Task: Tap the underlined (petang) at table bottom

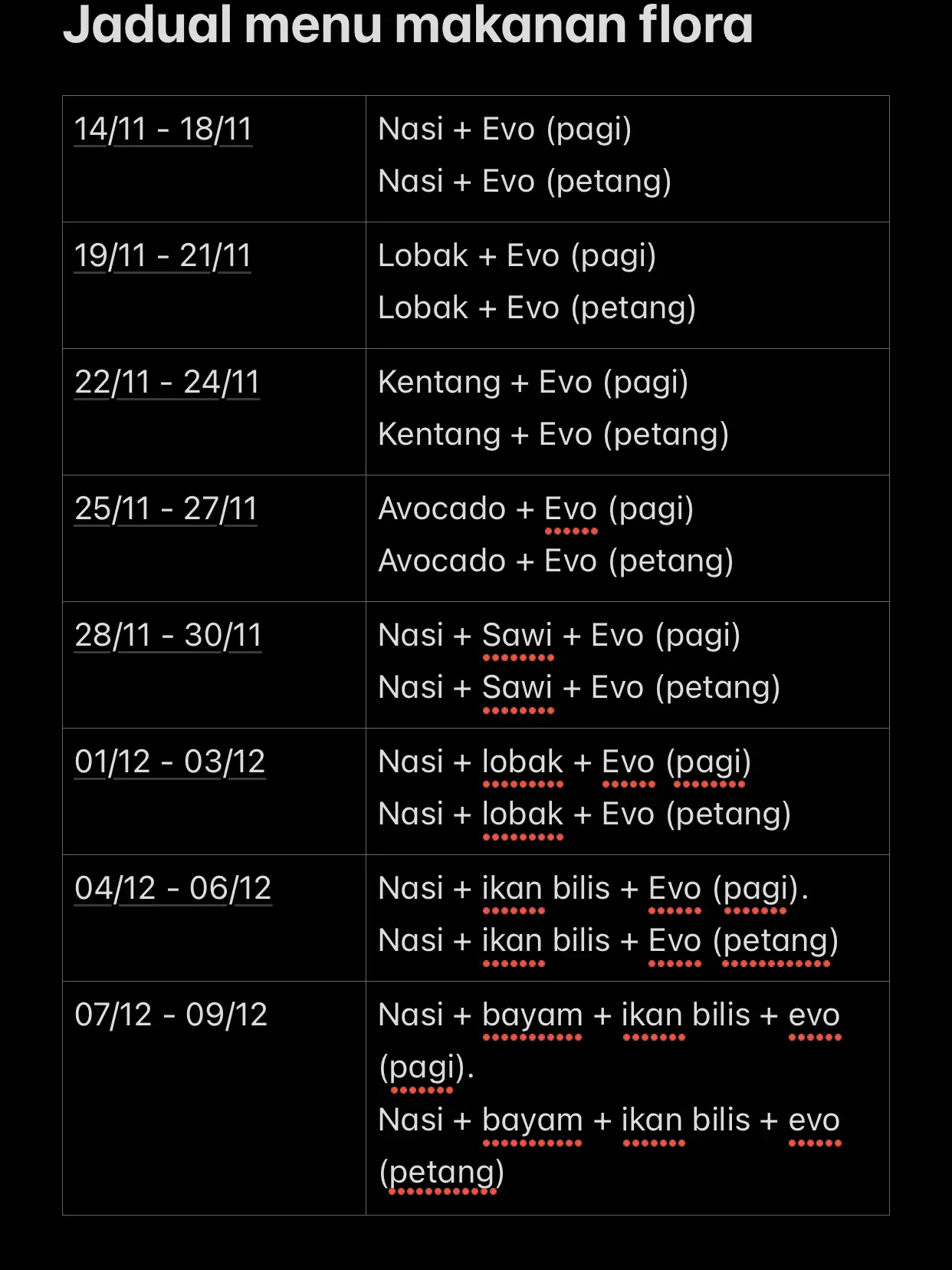Action: (x=442, y=1173)
